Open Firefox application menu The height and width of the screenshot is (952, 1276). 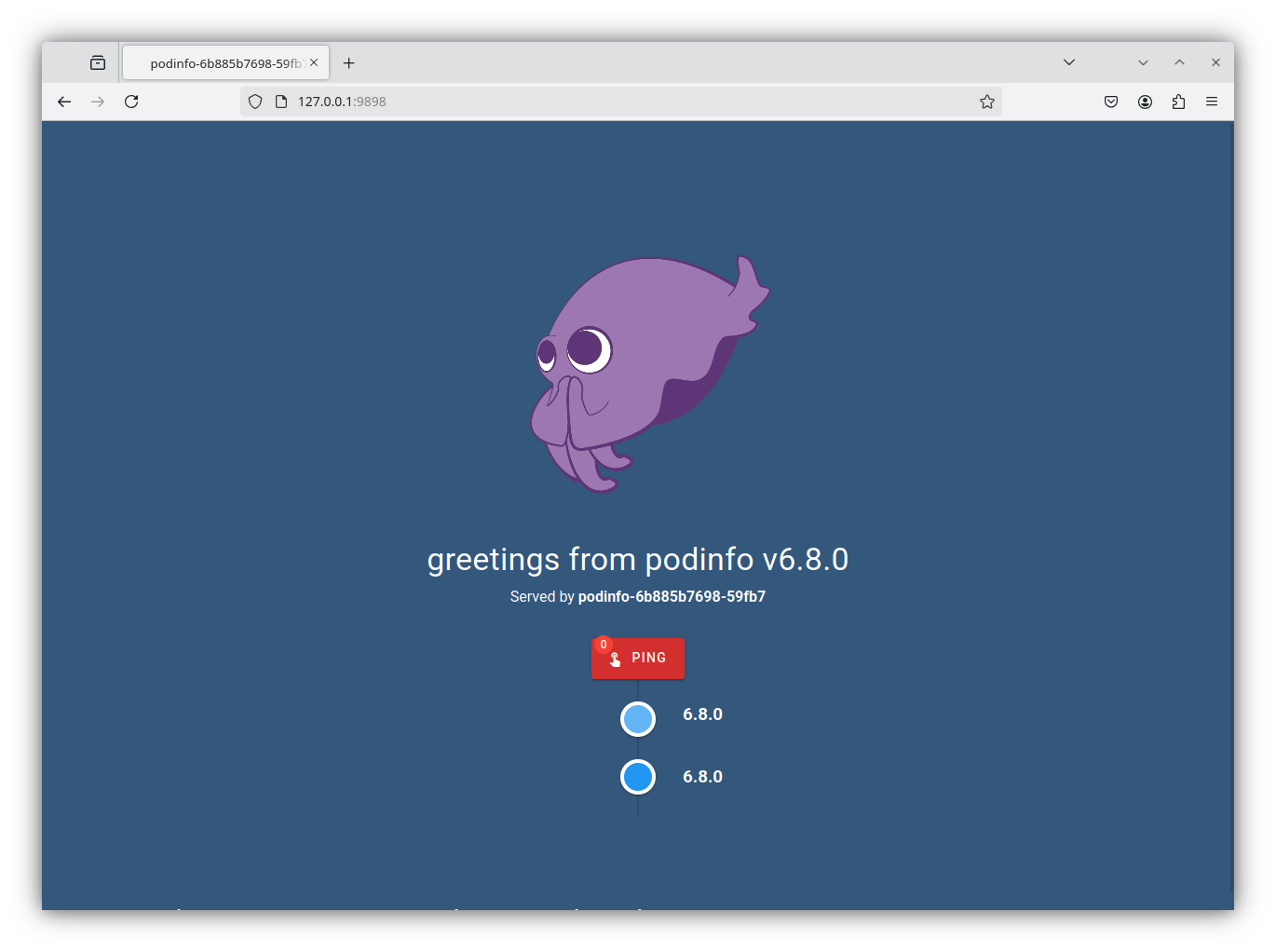1212,102
